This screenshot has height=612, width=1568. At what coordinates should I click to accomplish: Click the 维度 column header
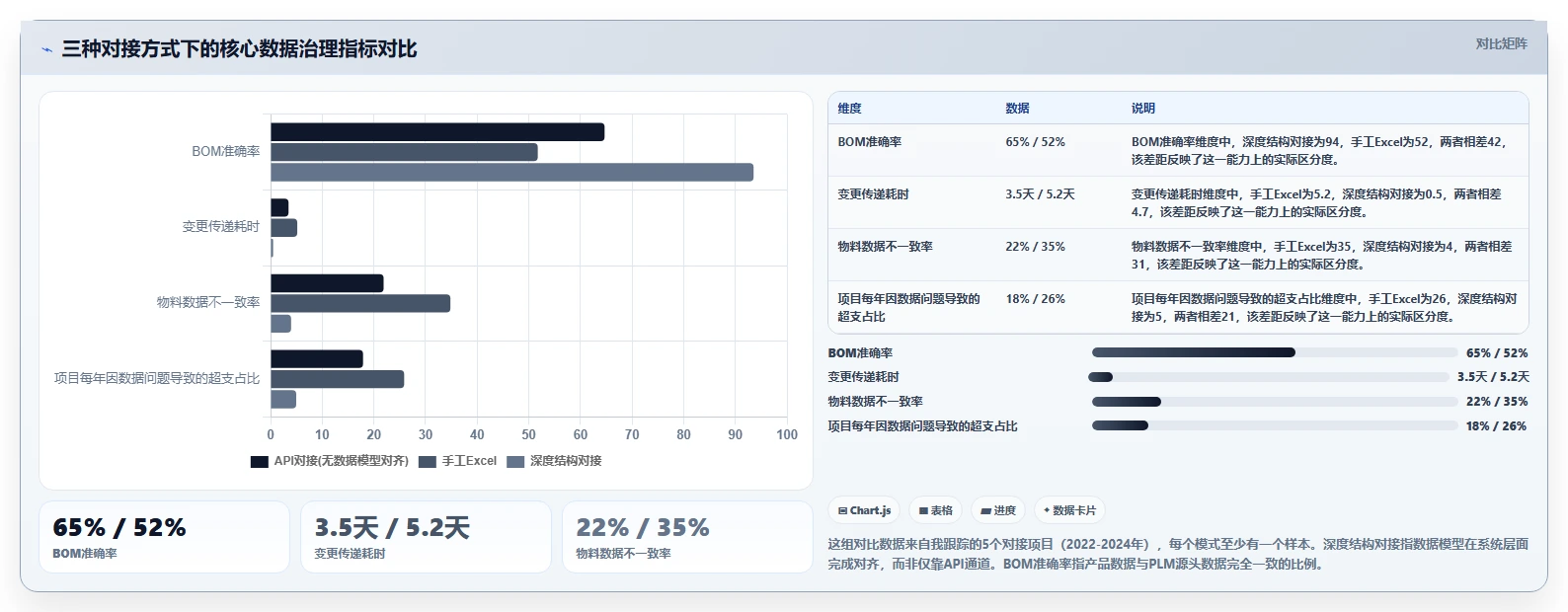[849, 109]
